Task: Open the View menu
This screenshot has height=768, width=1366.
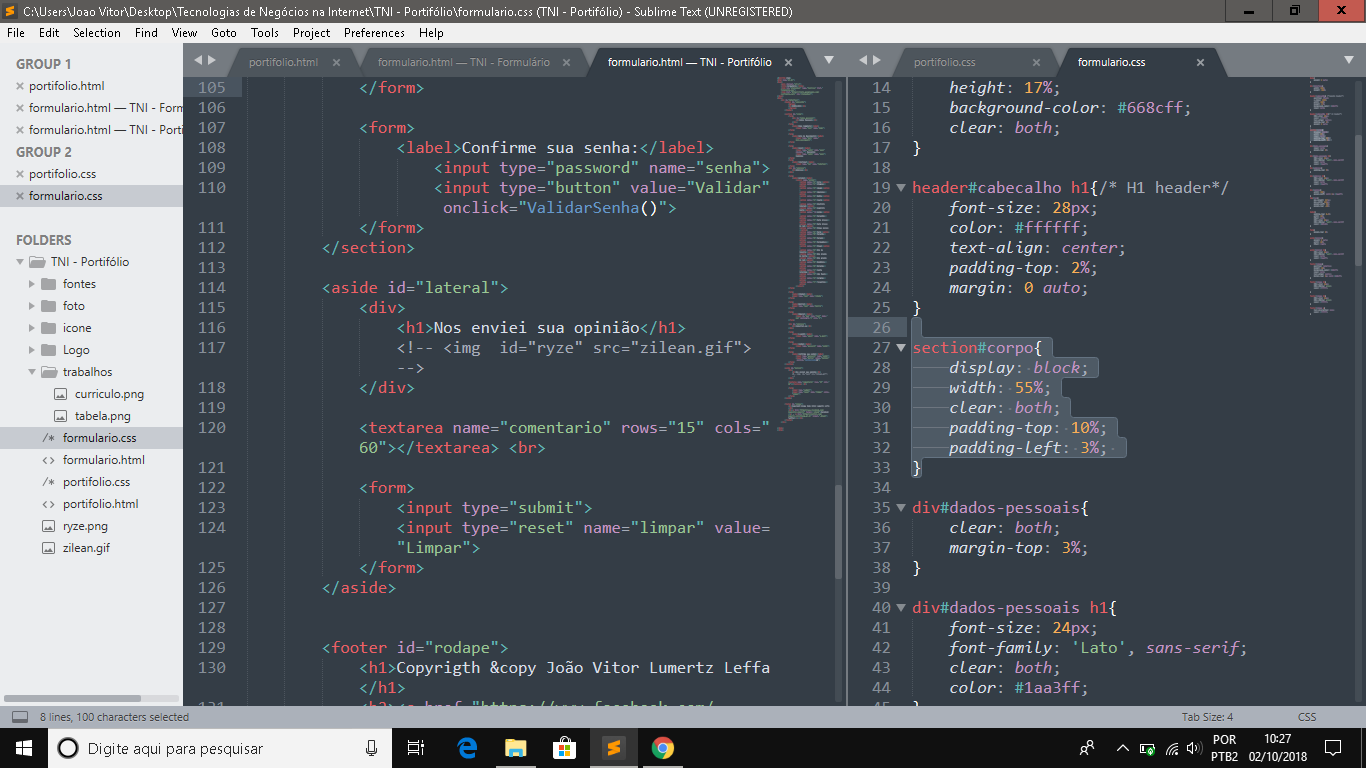Action: point(184,33)
